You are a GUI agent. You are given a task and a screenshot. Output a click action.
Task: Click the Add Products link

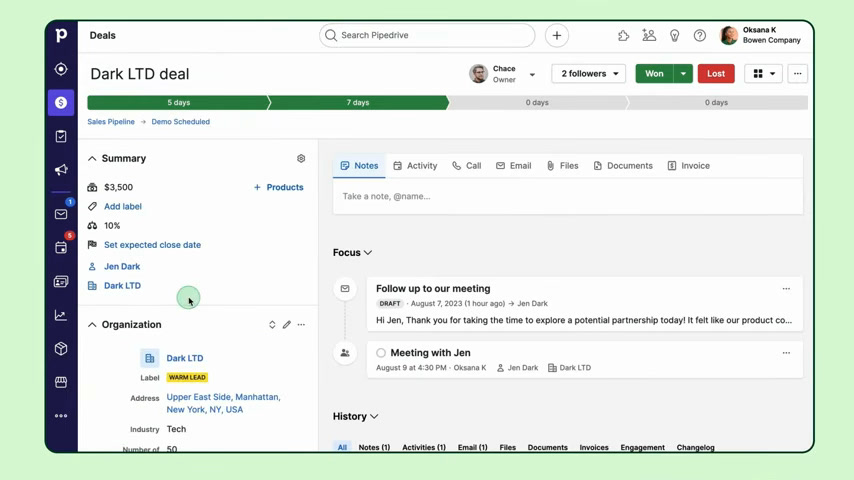[278, 187]
